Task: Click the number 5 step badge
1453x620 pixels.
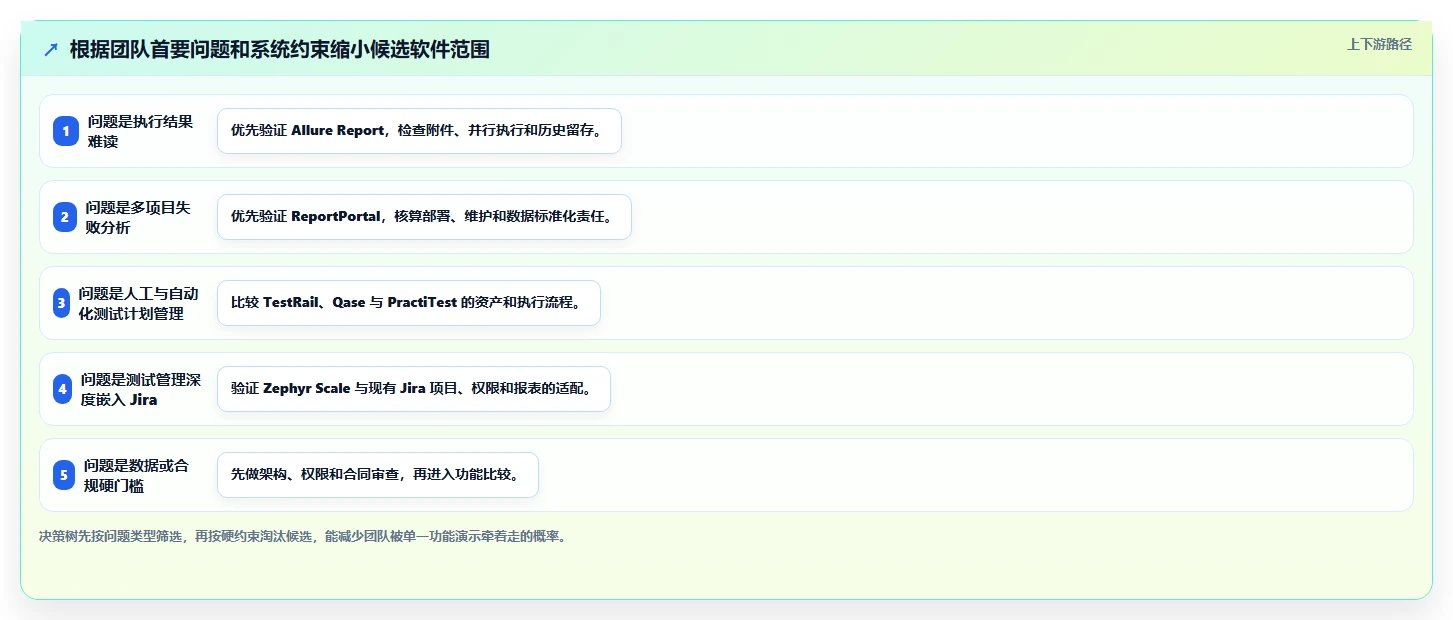Action: (x=64, y=475)
